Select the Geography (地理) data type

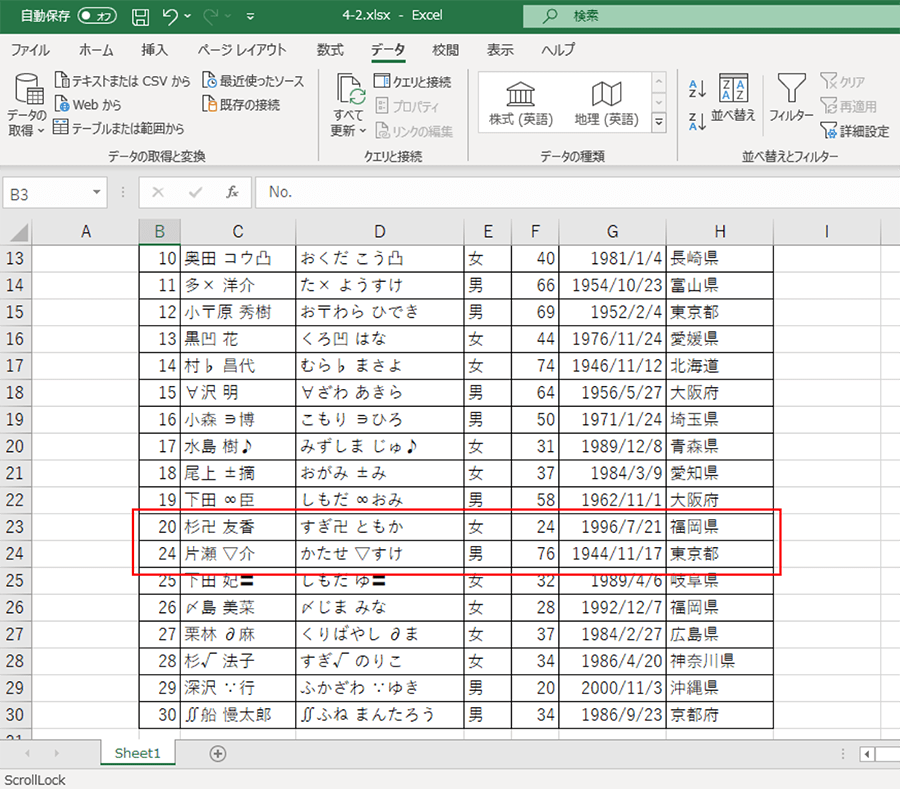[606, 104]
